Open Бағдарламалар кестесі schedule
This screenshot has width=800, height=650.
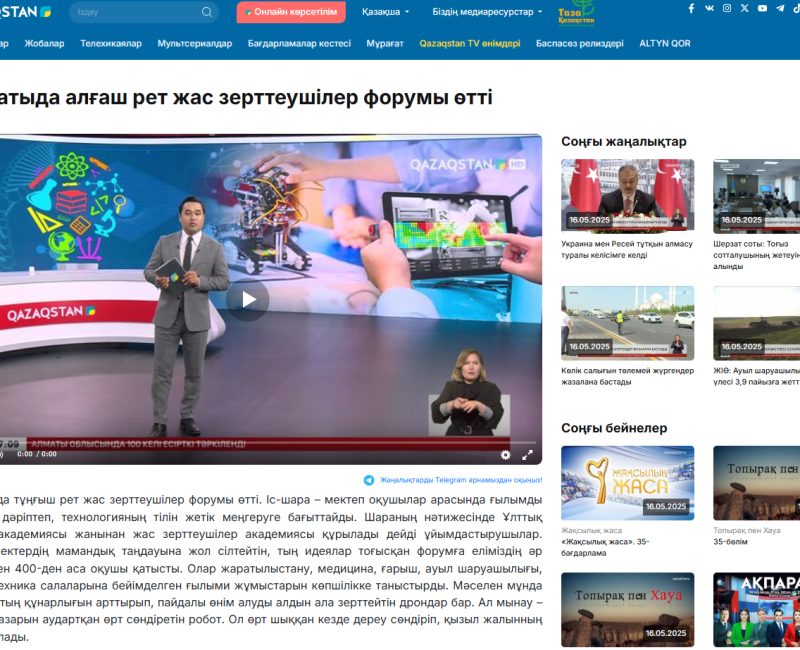tap(299, 43)
